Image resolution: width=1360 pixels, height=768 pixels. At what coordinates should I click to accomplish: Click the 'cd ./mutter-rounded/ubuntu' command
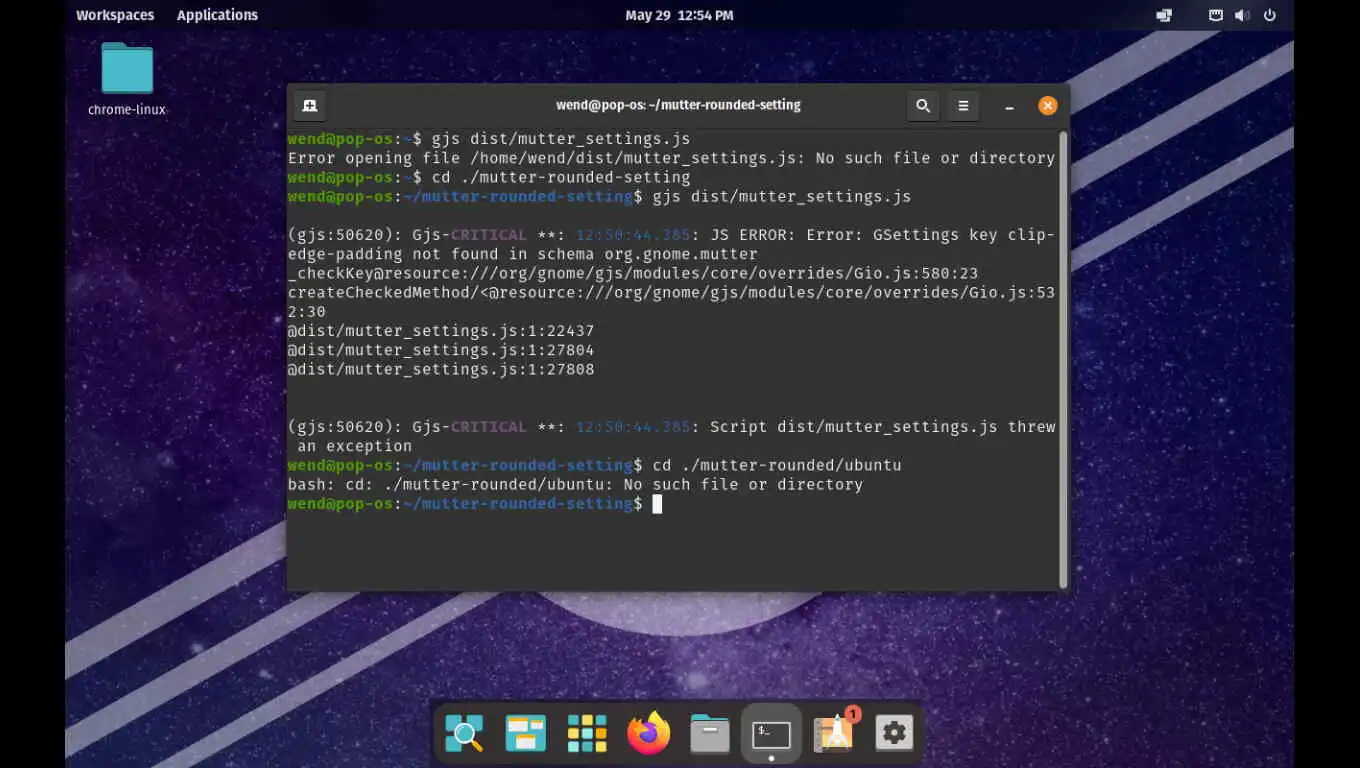(x=777, y=465)
